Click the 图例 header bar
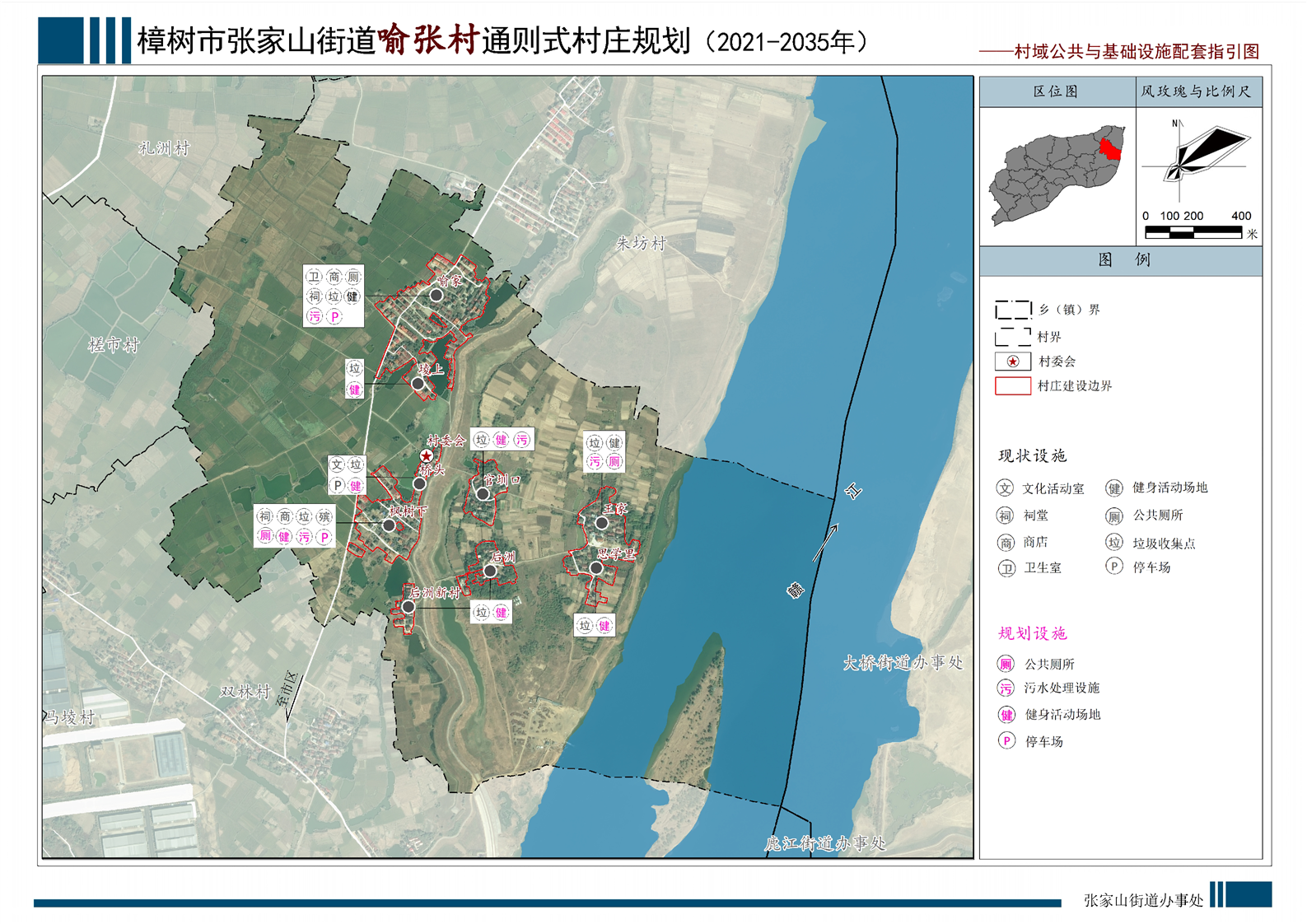 tap(1120, 260)
